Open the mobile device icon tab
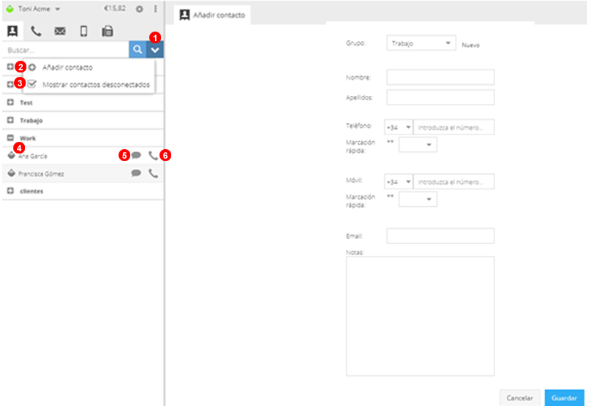The image size is (600, 408). click(x=83, y=31)
